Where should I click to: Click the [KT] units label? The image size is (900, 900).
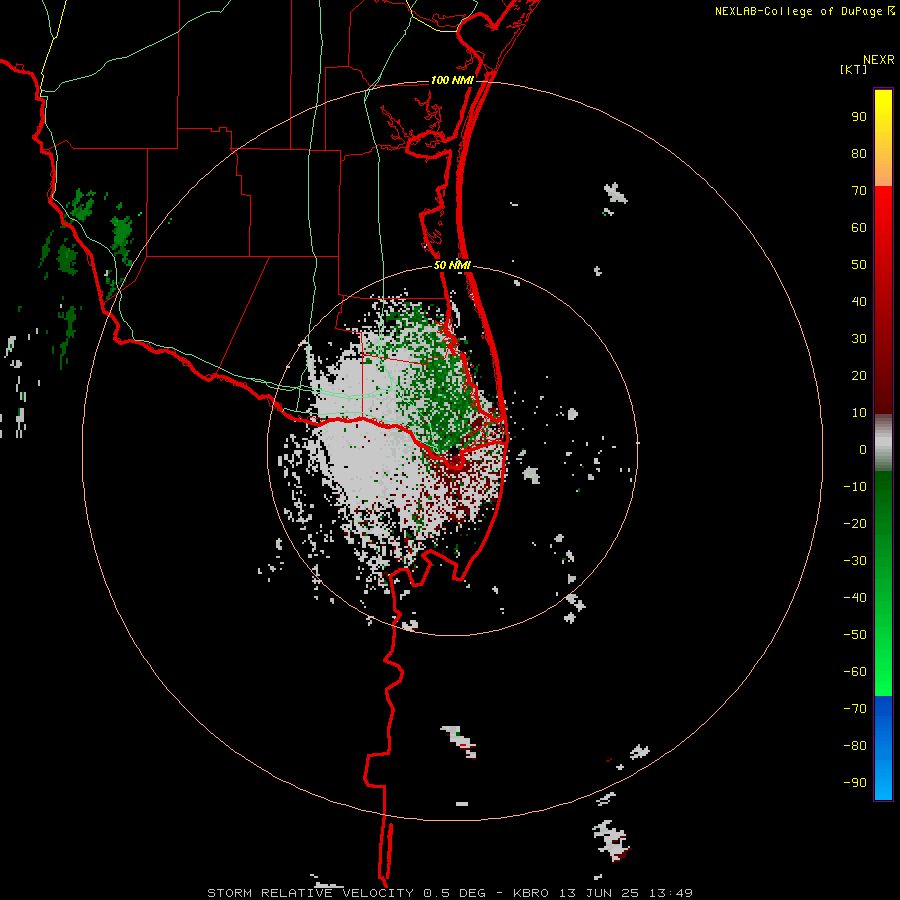point(854,69)
